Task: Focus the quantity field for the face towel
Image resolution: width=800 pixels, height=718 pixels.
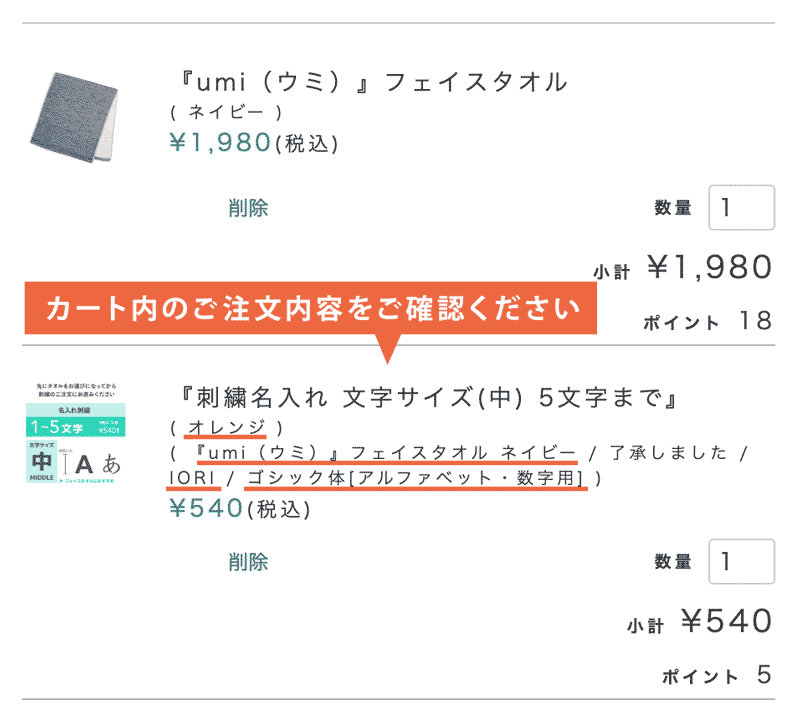Action: 741,208
